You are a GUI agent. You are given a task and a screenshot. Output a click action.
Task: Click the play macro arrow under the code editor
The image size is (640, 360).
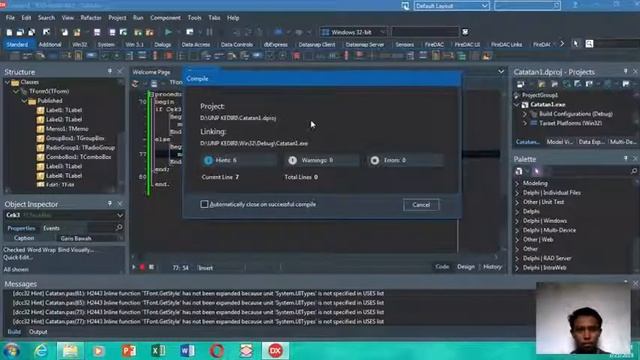coord(133,267)
